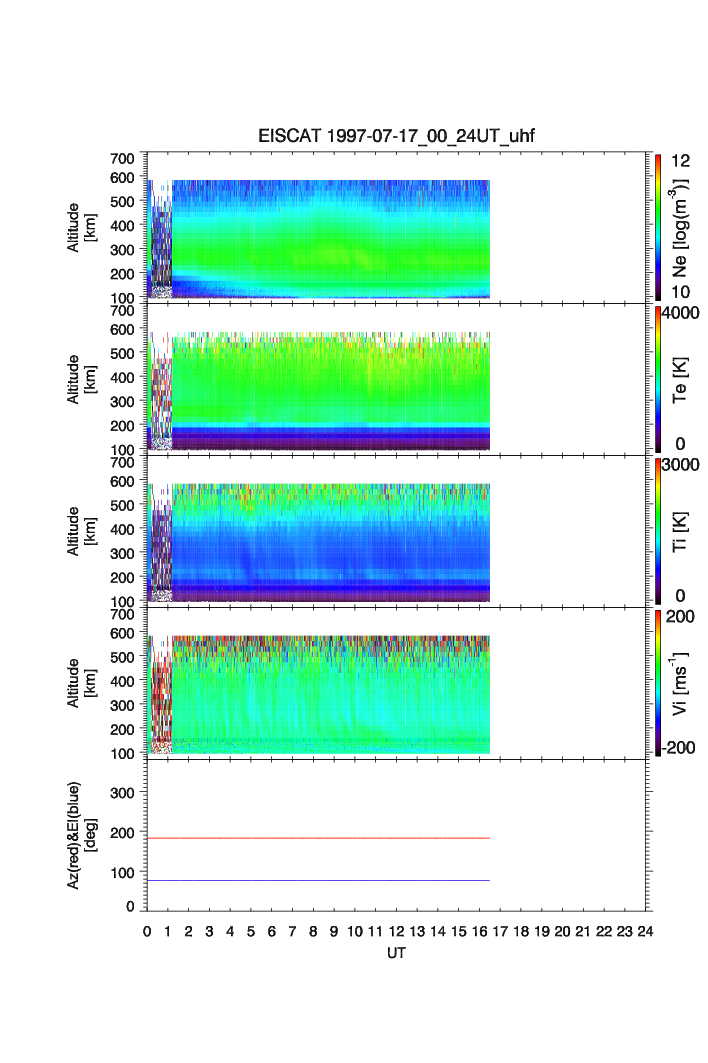Click the Altitude [km] label of the Ne panel

click(x=81, y=228)
